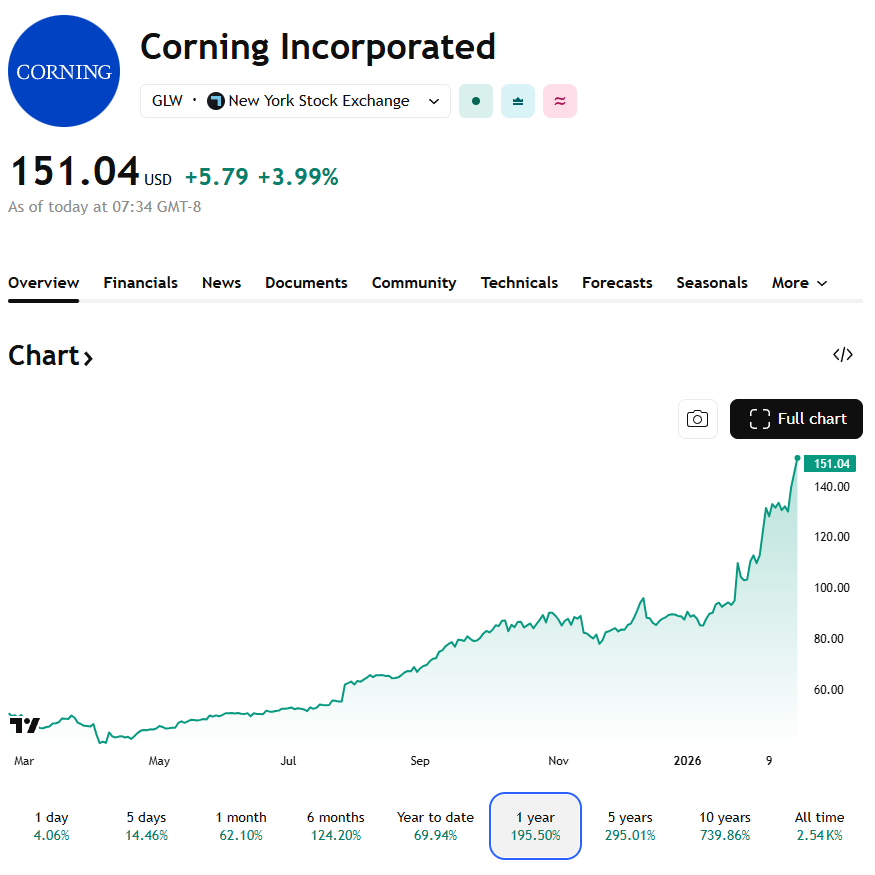
Task: Click the 151.04 current price value
Action: pyautogui.click(x=75, y=171)
